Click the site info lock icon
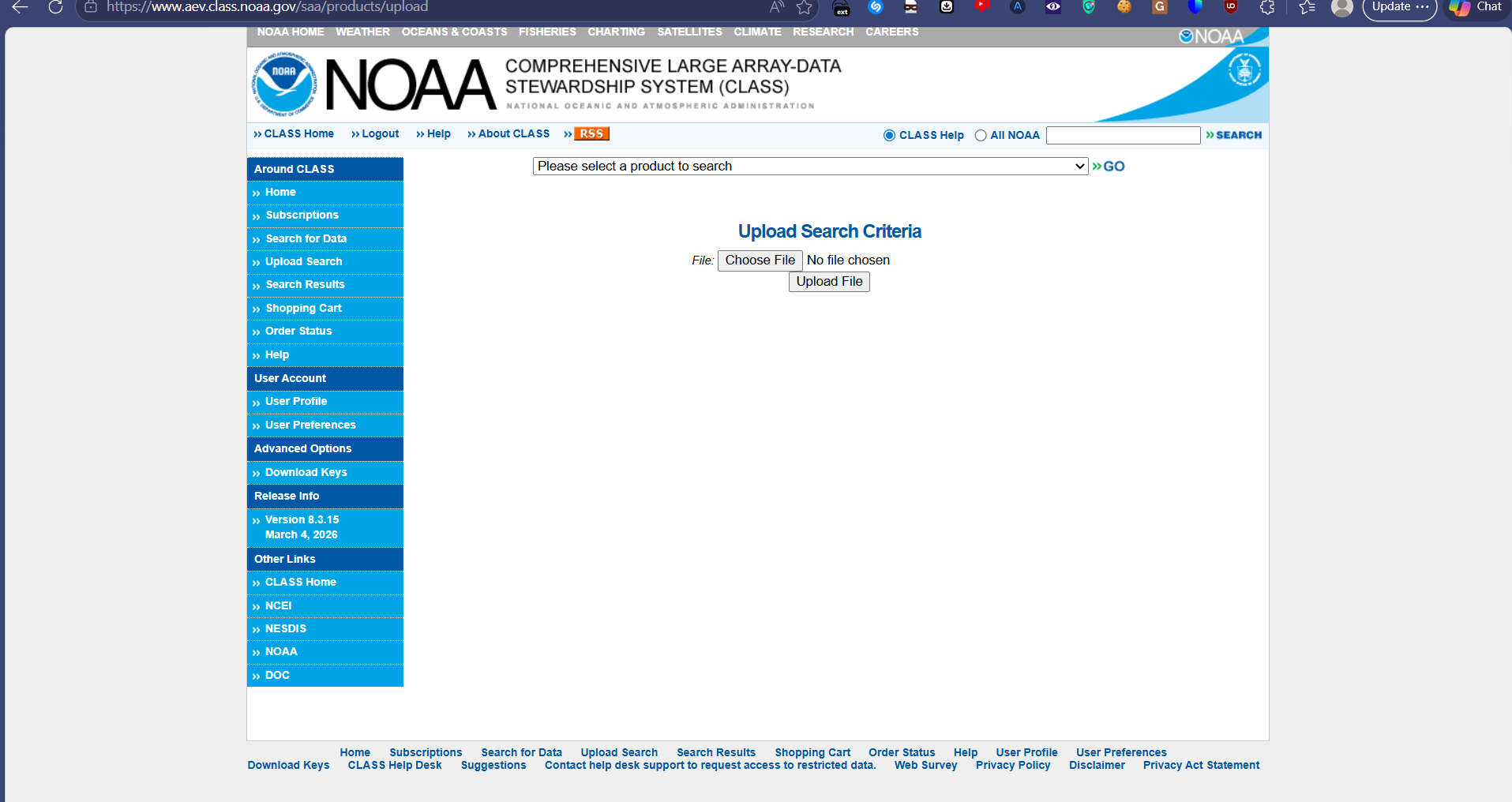 (91, 7)
